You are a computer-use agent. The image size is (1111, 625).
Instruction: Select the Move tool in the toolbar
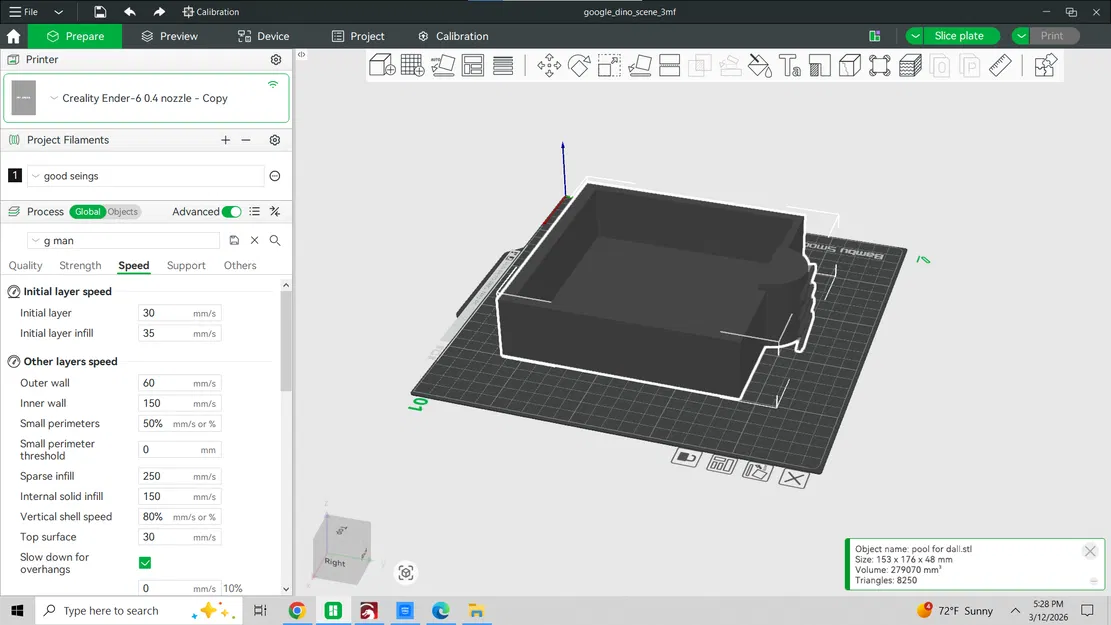point(547,65)
